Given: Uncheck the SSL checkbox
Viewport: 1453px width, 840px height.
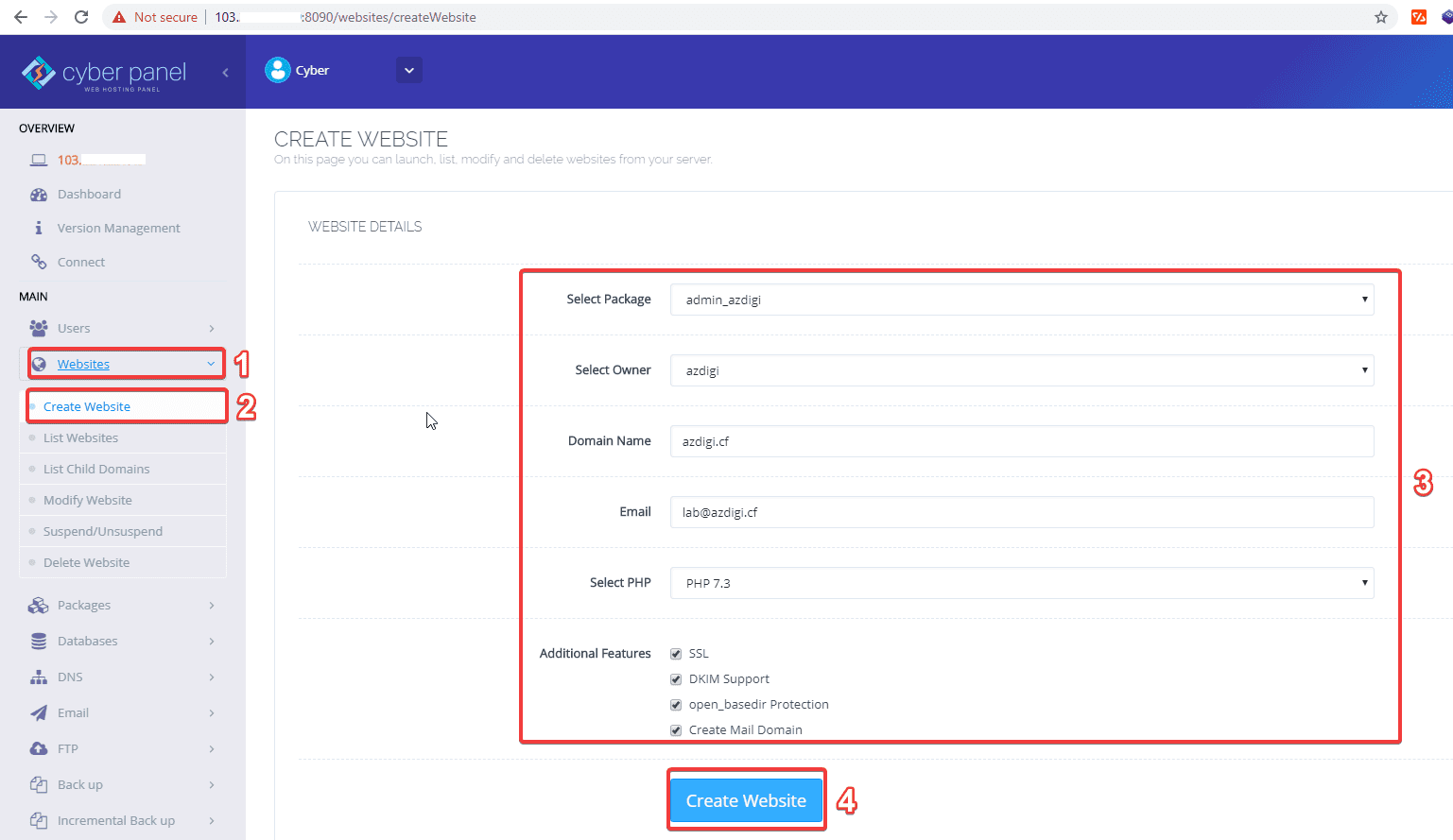Looking at the screenshot, I should click(x=676, y=654).
